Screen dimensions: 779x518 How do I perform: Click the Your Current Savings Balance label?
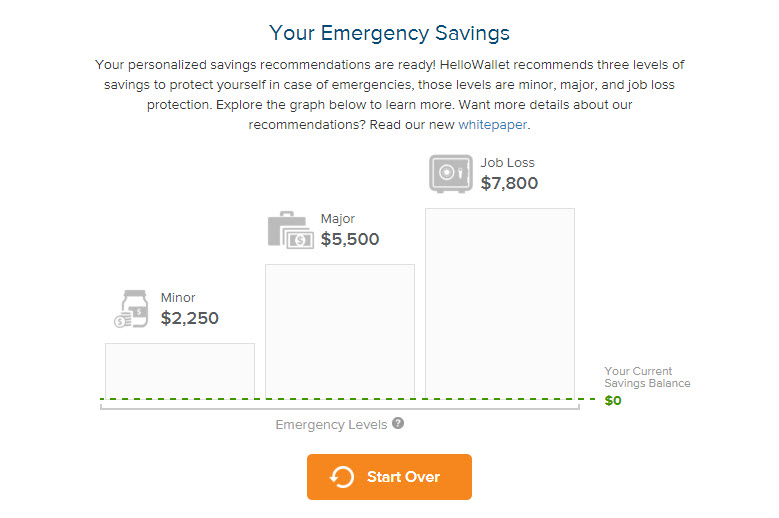coord(647,377)
